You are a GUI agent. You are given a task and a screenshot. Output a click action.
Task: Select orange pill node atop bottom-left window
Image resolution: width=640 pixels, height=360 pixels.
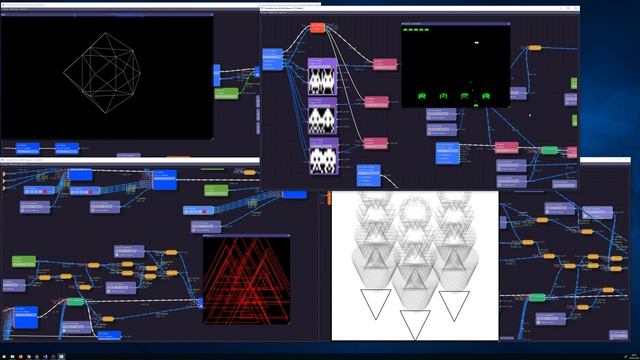pos(249,173)
